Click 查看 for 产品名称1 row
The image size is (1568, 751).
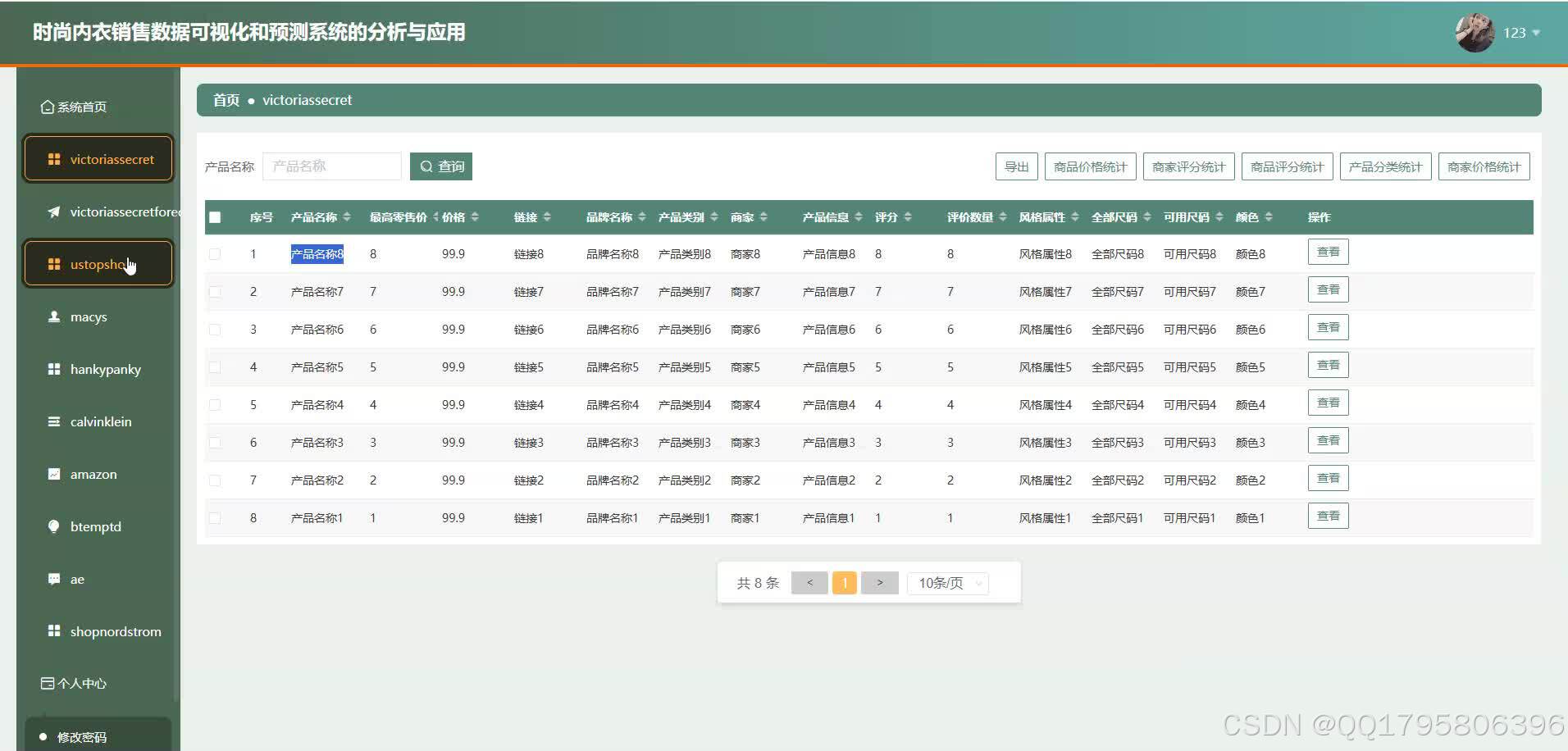coord(1329,517)
